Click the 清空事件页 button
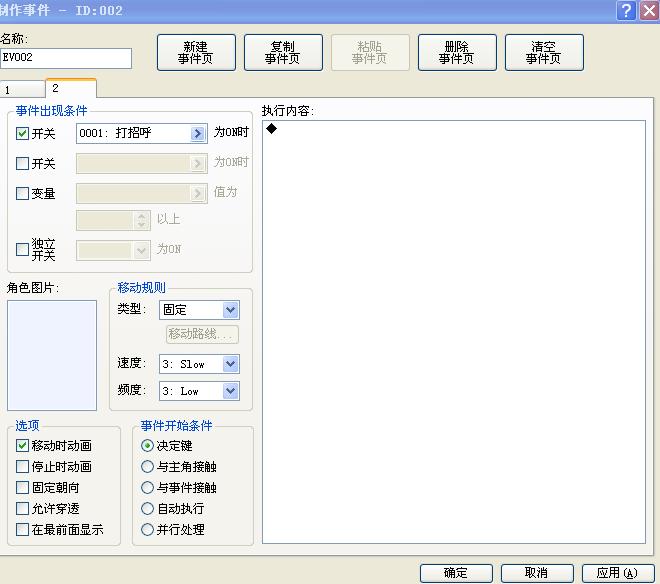660x584 pixels. (544, 52)
